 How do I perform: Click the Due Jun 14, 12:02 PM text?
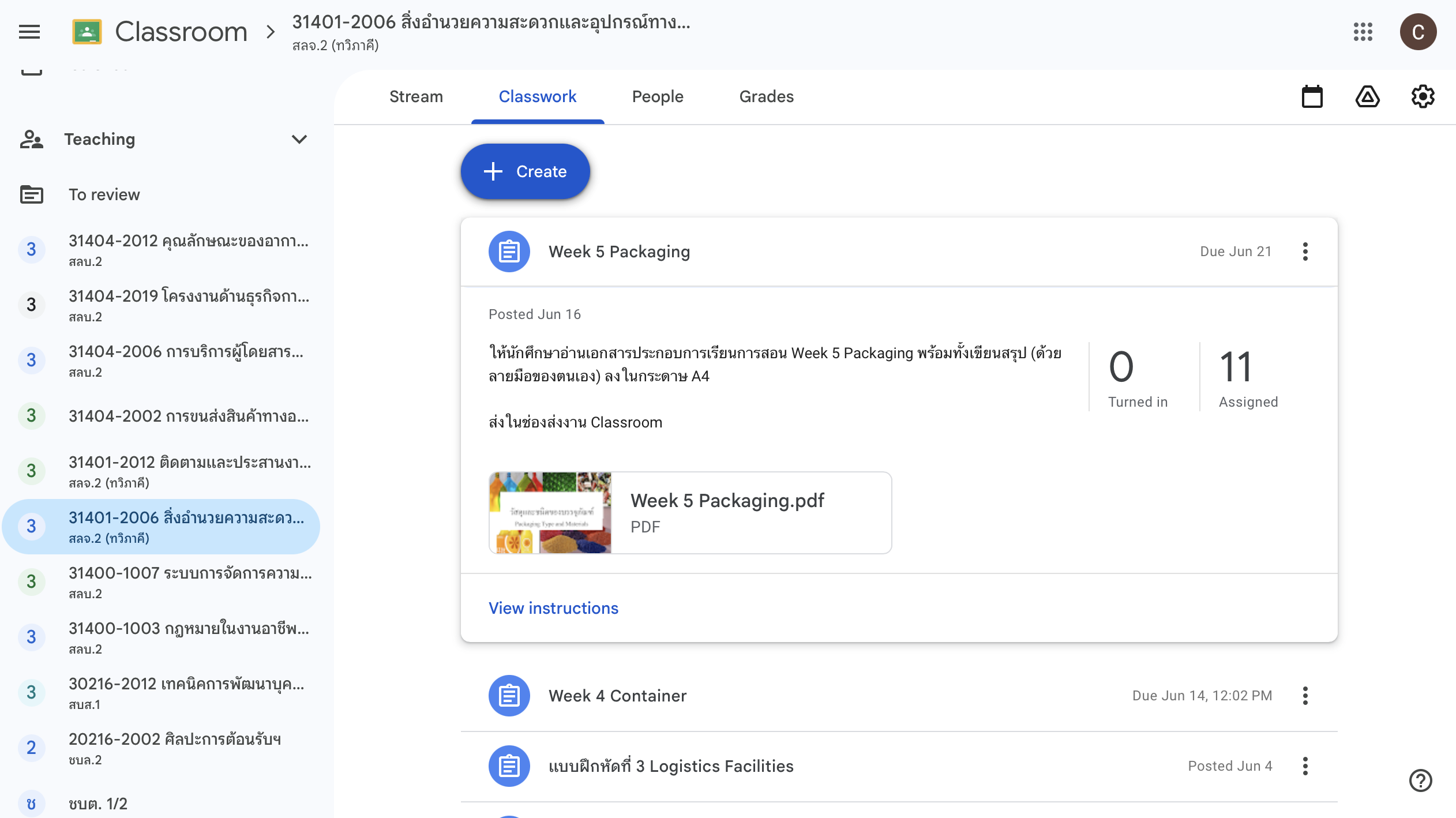1202,696
